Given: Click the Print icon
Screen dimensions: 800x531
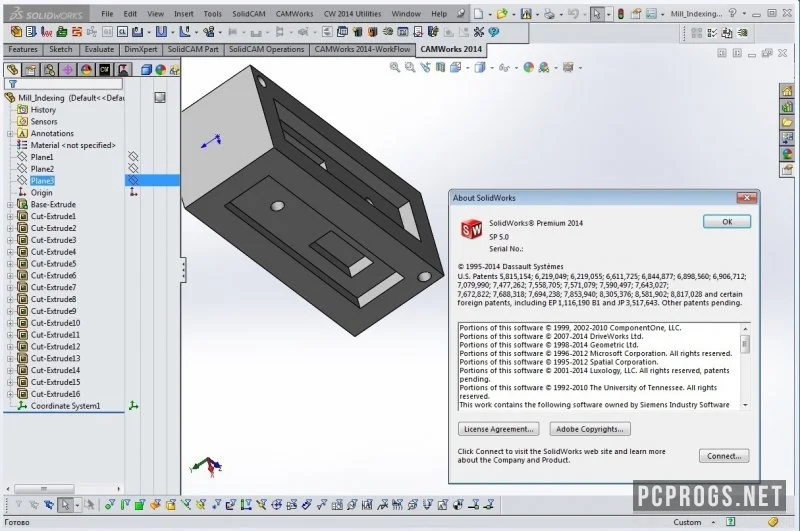Looking at the screenshot, I should pos(549,14).
